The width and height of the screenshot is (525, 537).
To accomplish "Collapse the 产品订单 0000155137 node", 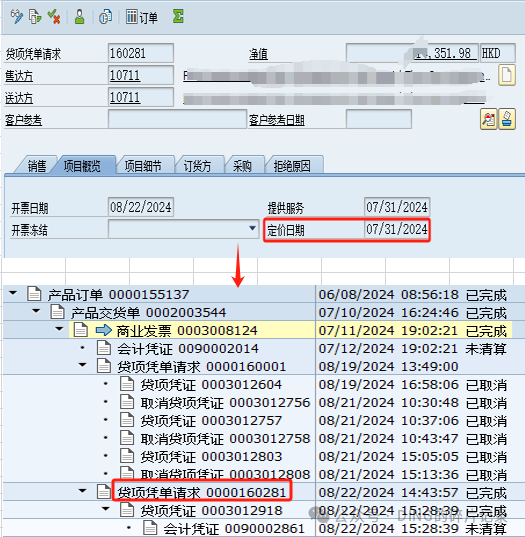I will [13, 293].
